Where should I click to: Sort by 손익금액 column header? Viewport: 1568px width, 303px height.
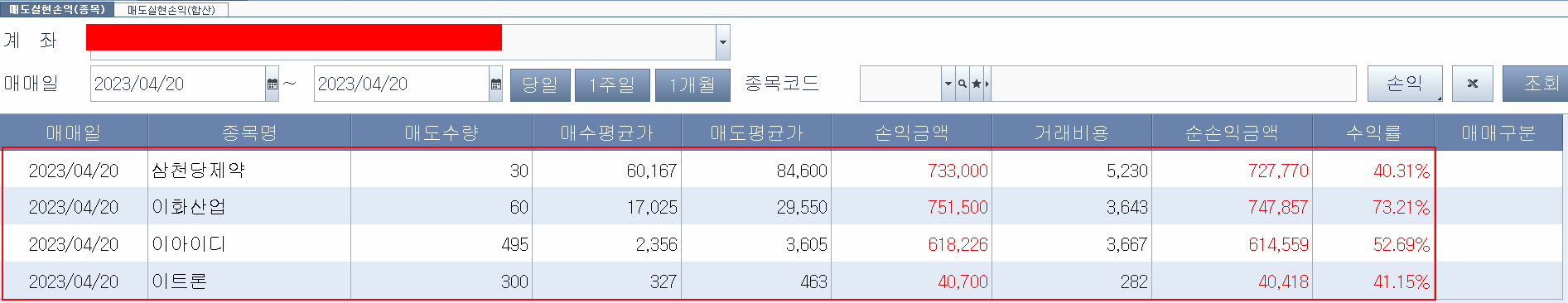click(911, 132)
